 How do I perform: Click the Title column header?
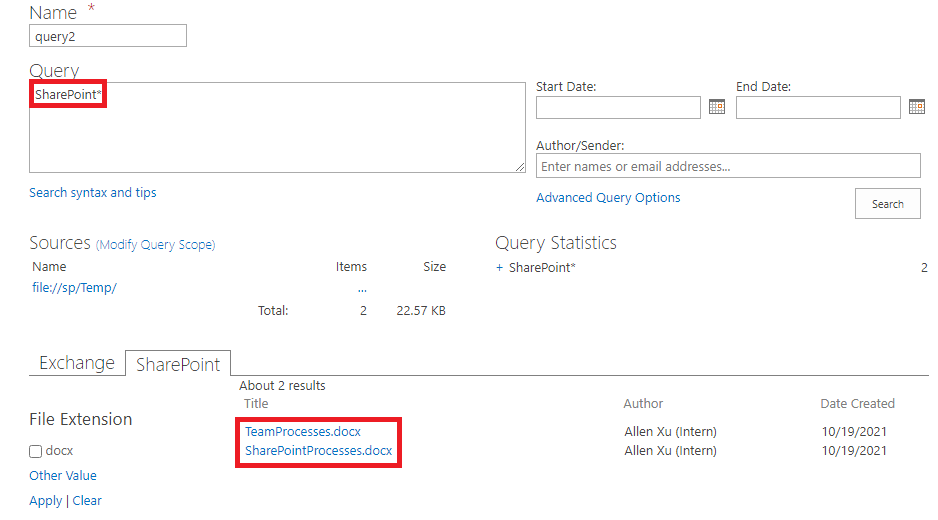point(256,404)
